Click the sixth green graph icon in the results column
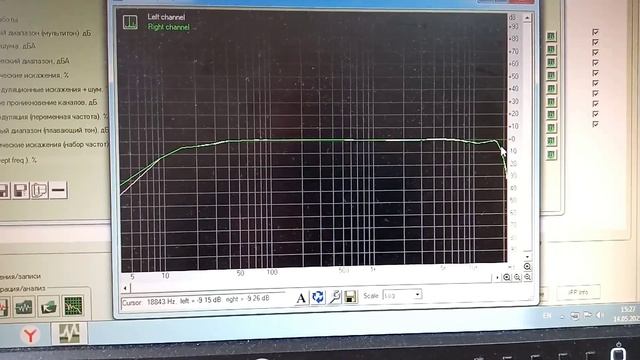This screenshot has height=360, width=640. pyautogui.click(x=551, y=102)
